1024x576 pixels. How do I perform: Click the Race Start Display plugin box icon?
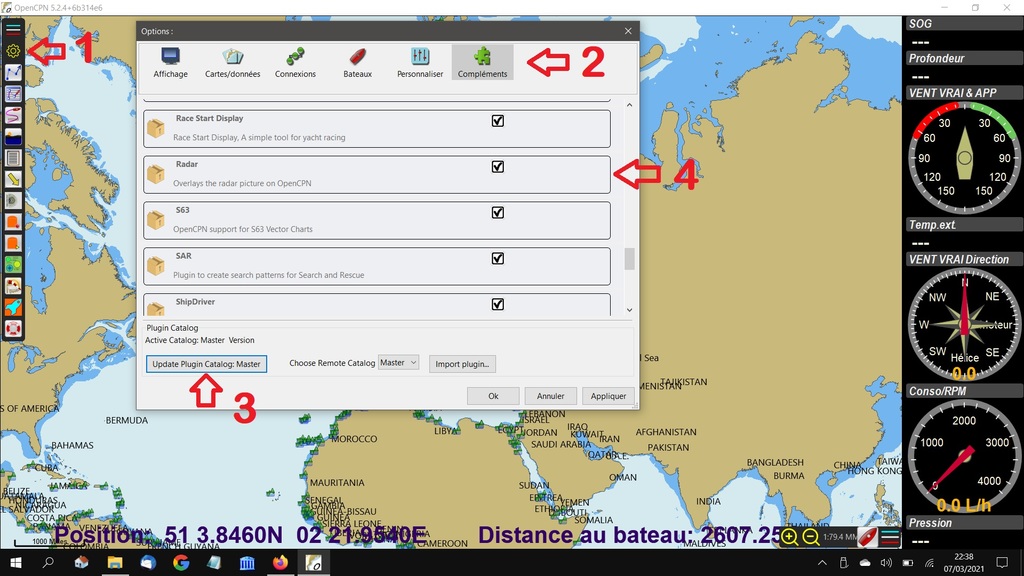155,128
